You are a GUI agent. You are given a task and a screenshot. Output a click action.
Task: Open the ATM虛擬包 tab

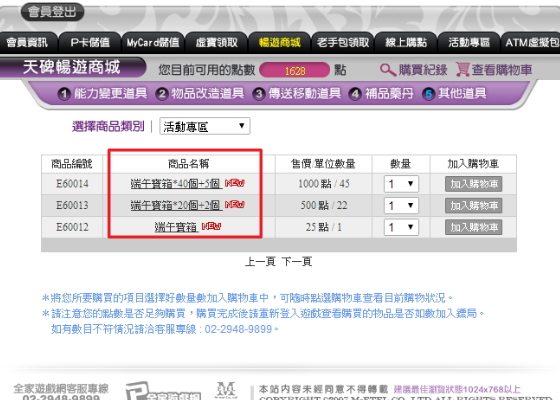pos(531,43)
